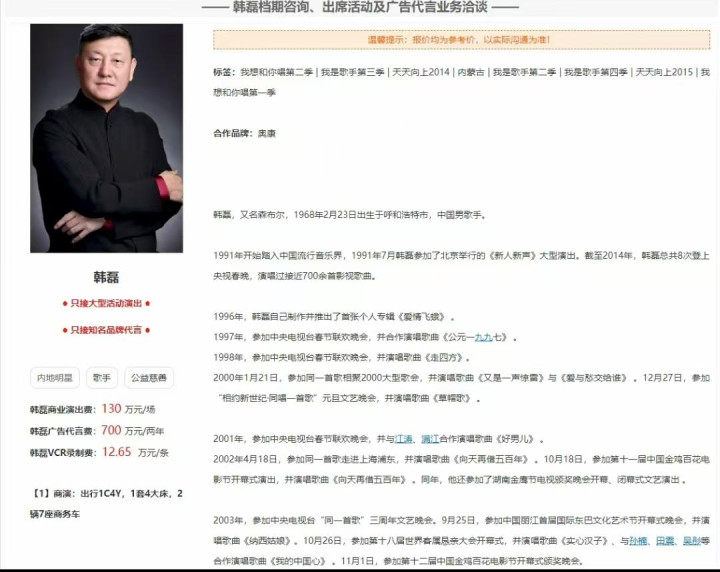This screenshot has height=572, width=720.
Task: Select the 内地明星 tag button
Action: tap(55, 378)
